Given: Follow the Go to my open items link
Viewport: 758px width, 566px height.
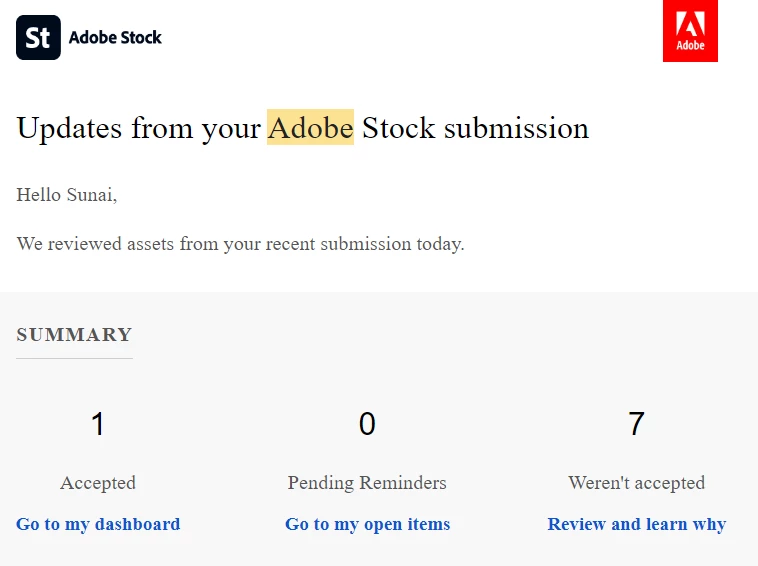Looking at the screenshot, I should tap(367, 524).
